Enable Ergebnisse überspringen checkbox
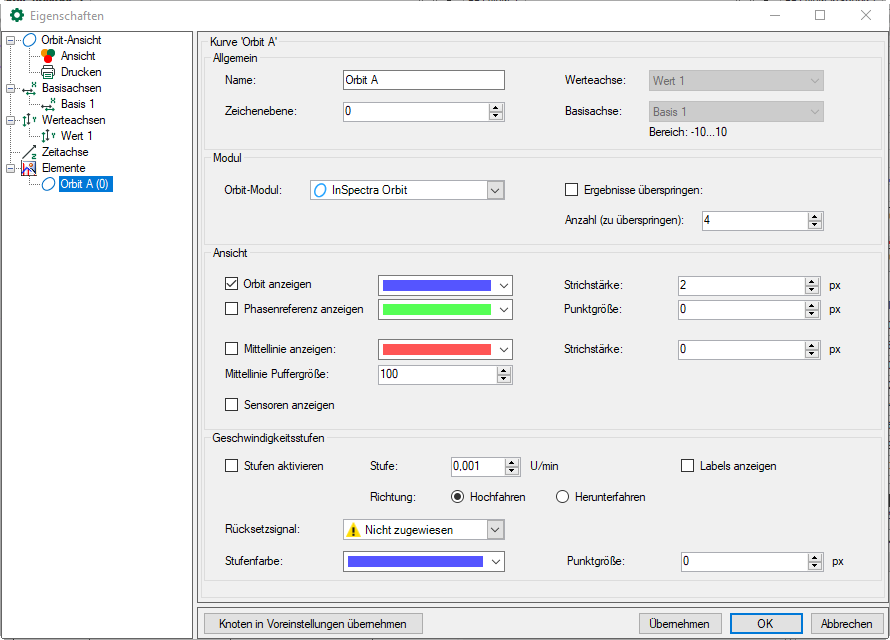The image size is (890, 640). click(572, 190)
